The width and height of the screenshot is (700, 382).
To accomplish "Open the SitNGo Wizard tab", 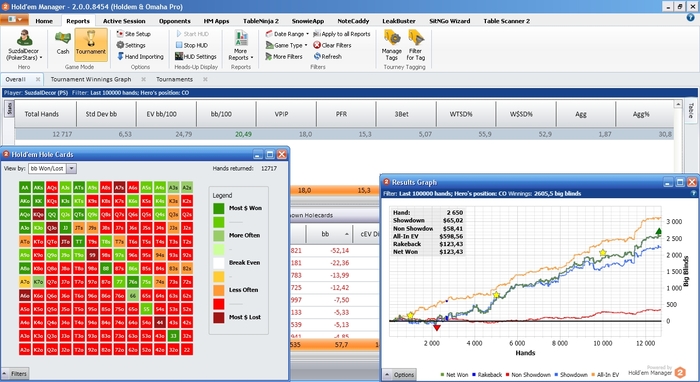I will (x=450, y=21).
